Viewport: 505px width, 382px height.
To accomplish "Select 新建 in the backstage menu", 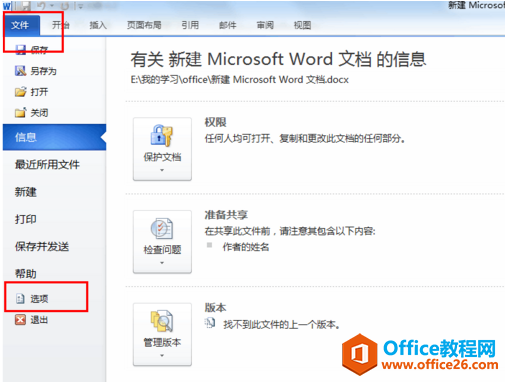I will [26, 192].
